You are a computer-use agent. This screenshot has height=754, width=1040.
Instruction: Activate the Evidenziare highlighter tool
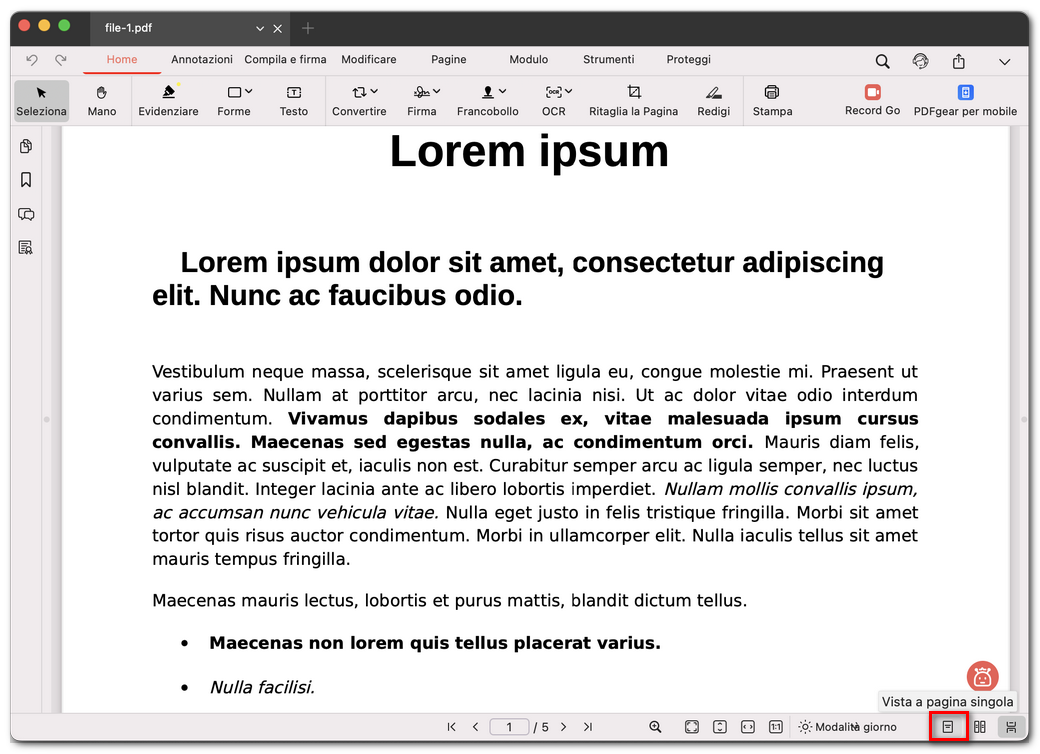pyautogui.click(x=168, y=100)
